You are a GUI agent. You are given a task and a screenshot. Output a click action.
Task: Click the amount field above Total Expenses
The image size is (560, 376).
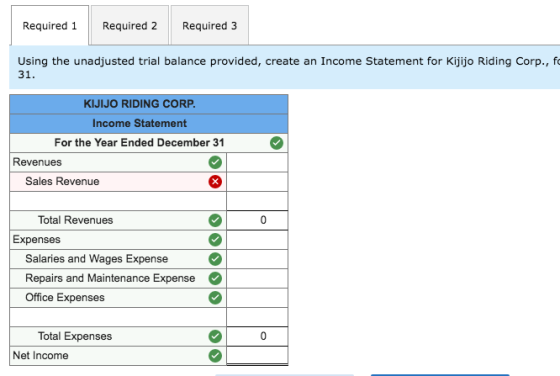(257, 317)
